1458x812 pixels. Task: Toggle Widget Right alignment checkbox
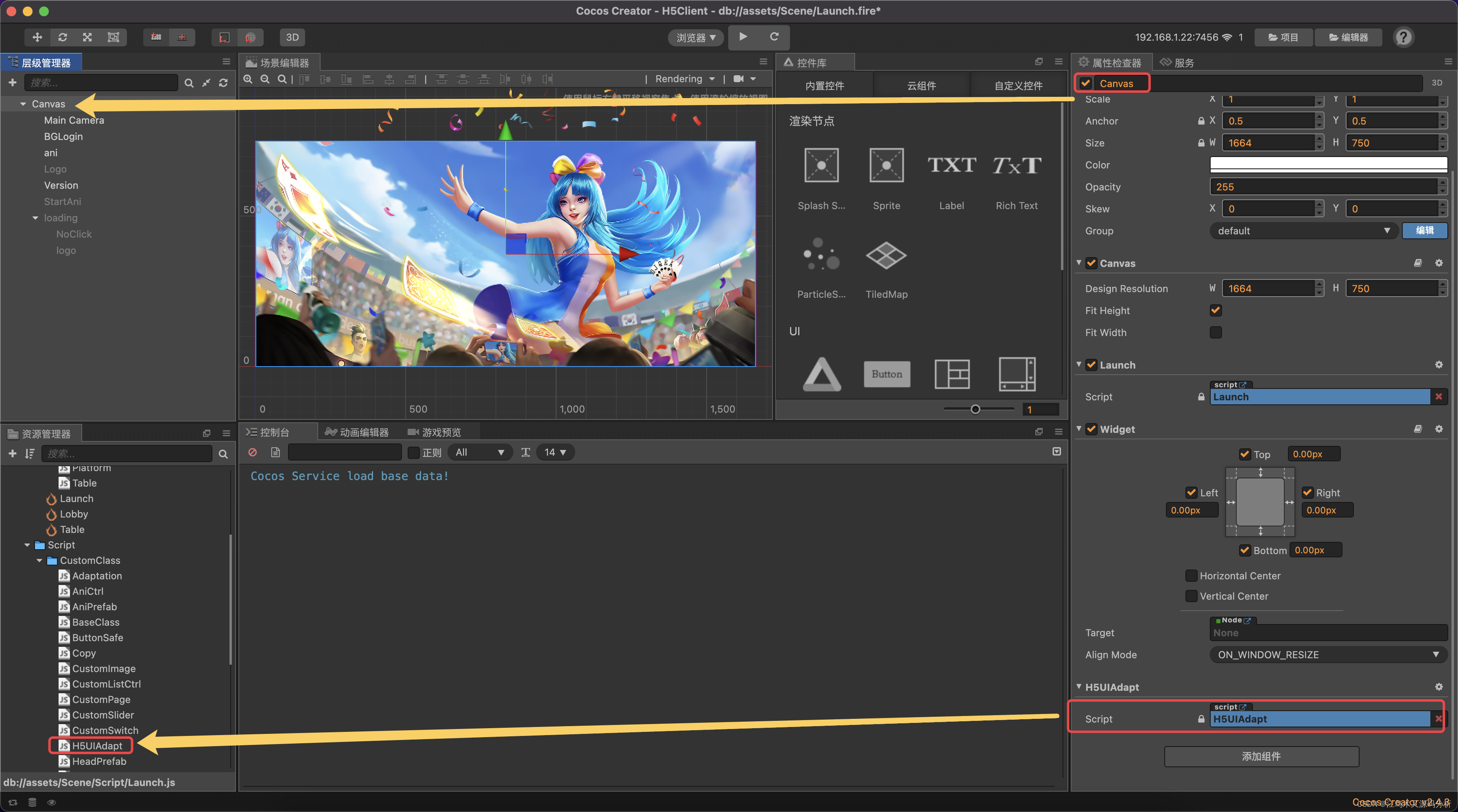[1307, 492]
